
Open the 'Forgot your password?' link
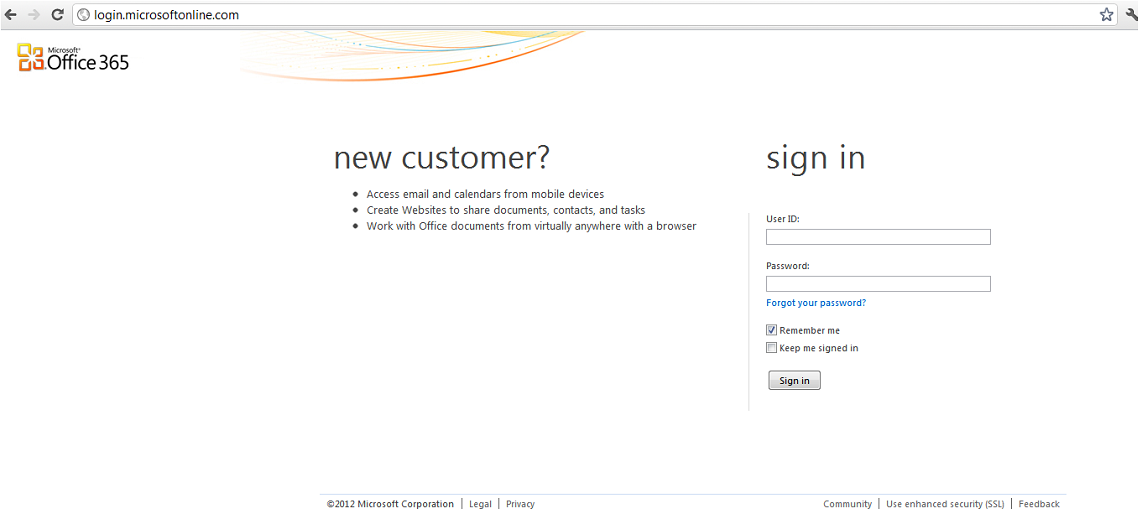tap(816, 303)
